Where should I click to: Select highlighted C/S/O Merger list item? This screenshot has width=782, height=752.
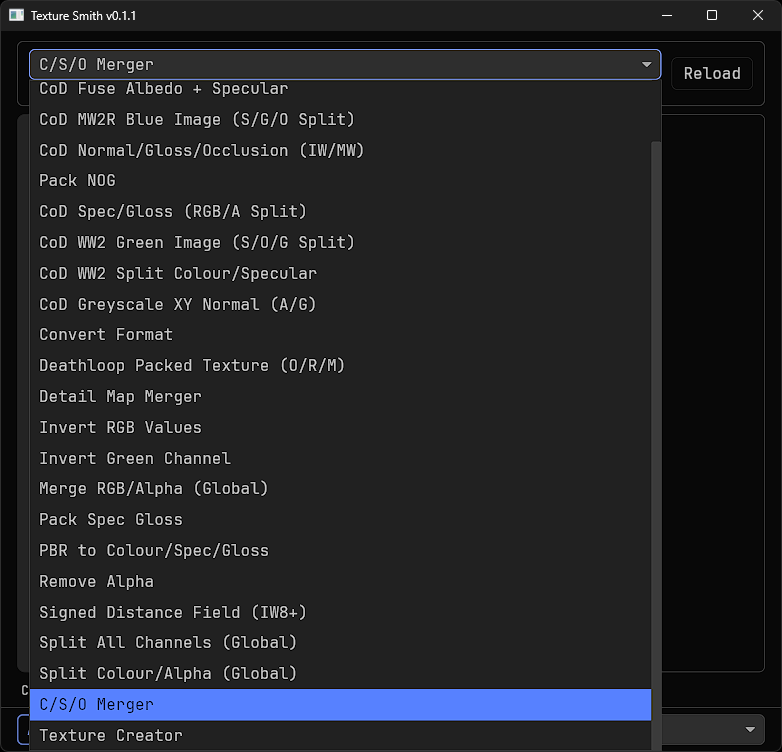(x=341, y=705)
